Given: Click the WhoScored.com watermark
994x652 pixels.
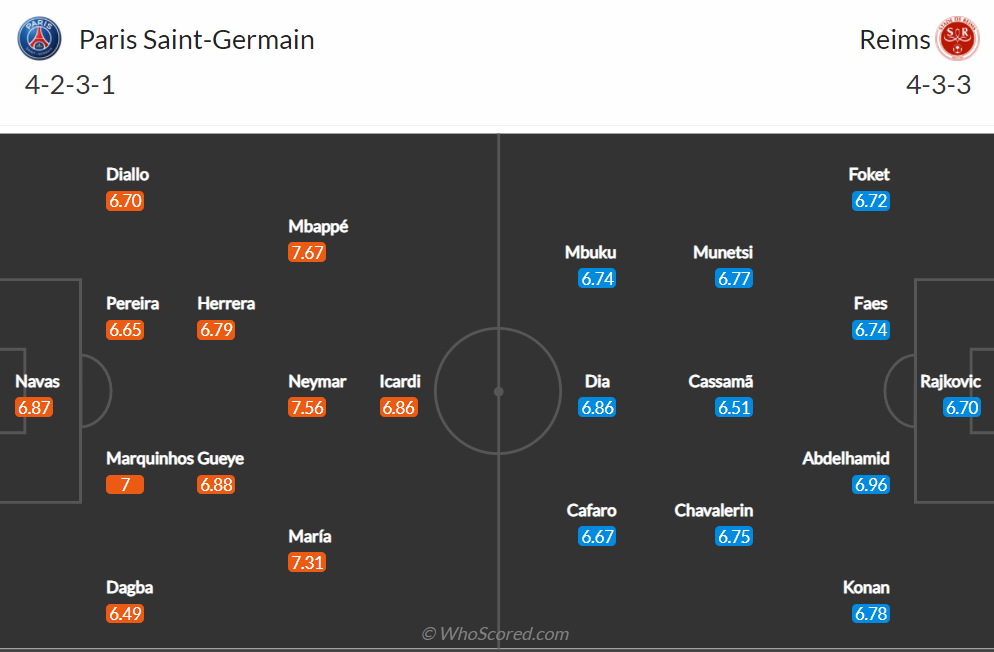Looking at the screenshot, I should [x=495, y=634].
